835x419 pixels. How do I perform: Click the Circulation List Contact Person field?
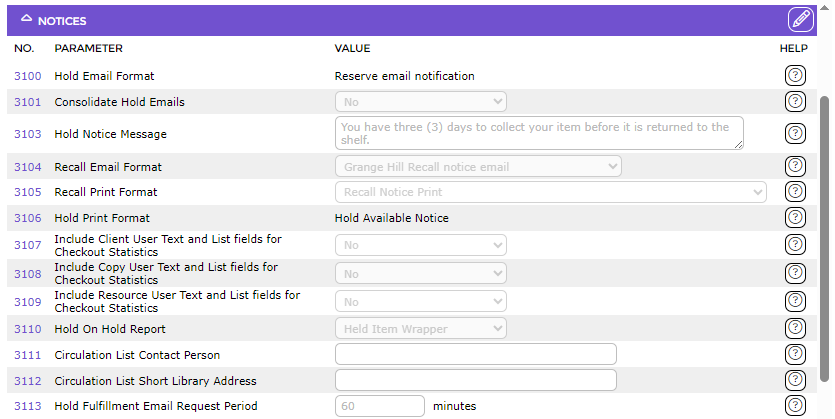(x=476, y=354)
